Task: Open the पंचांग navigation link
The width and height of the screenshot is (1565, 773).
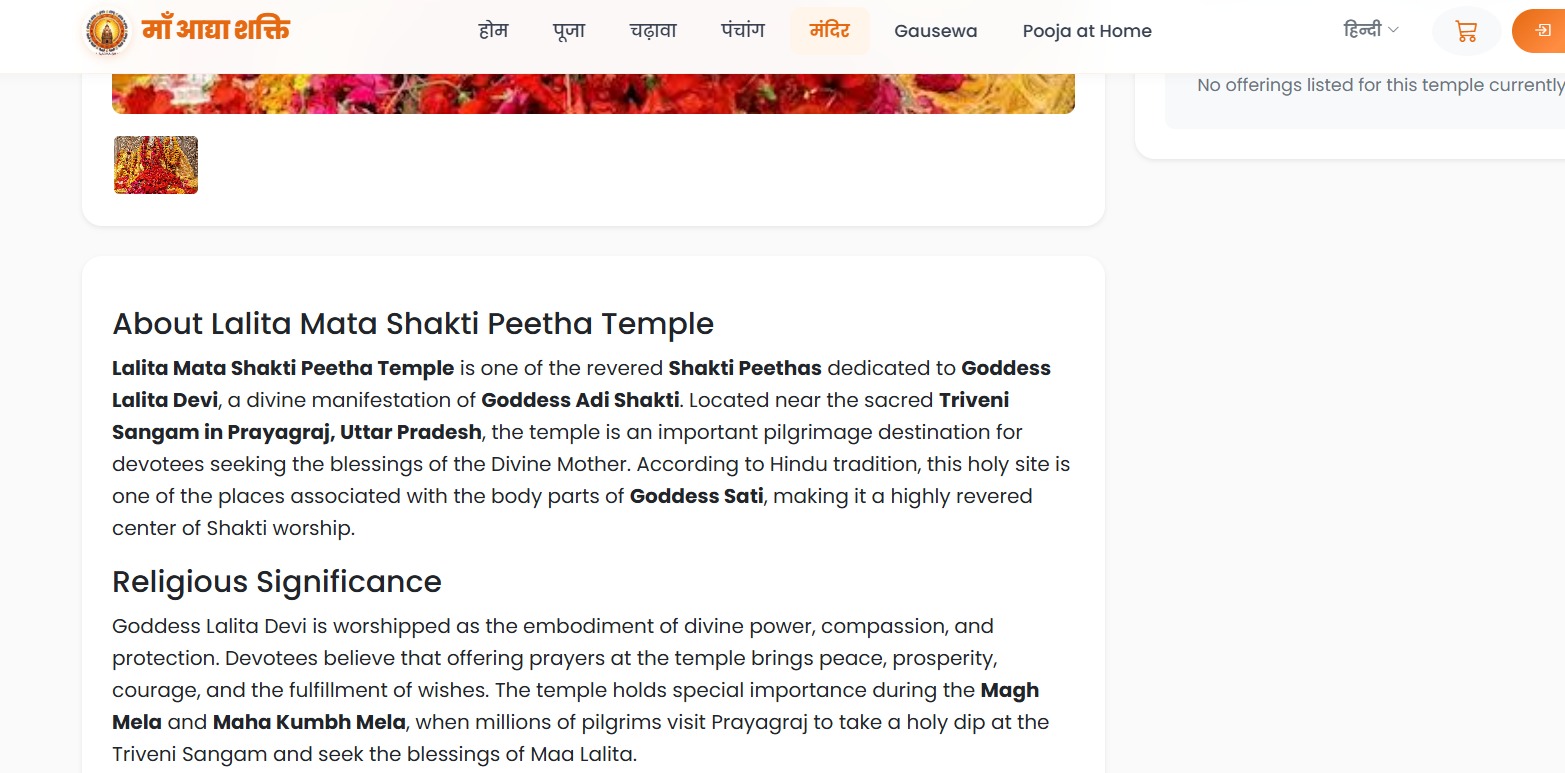Action: point(742,31)
